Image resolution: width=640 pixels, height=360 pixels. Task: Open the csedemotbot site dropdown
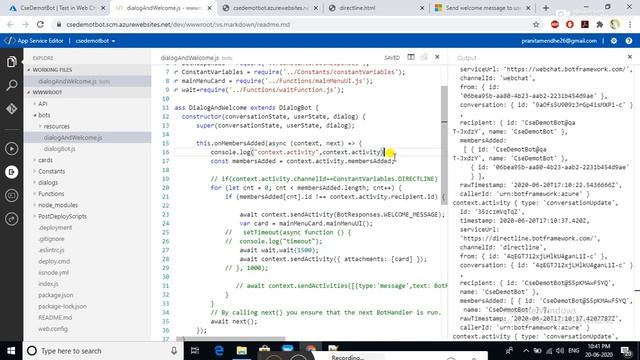point(95,41)
